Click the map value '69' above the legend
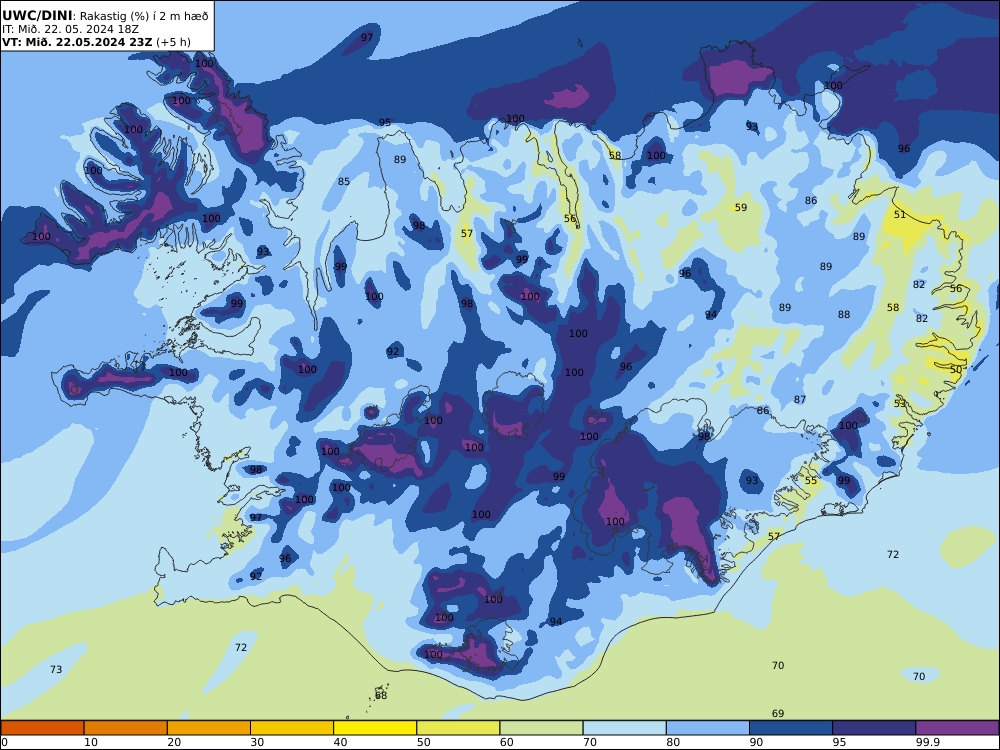1000x750 pixels. tap(778, 714)
